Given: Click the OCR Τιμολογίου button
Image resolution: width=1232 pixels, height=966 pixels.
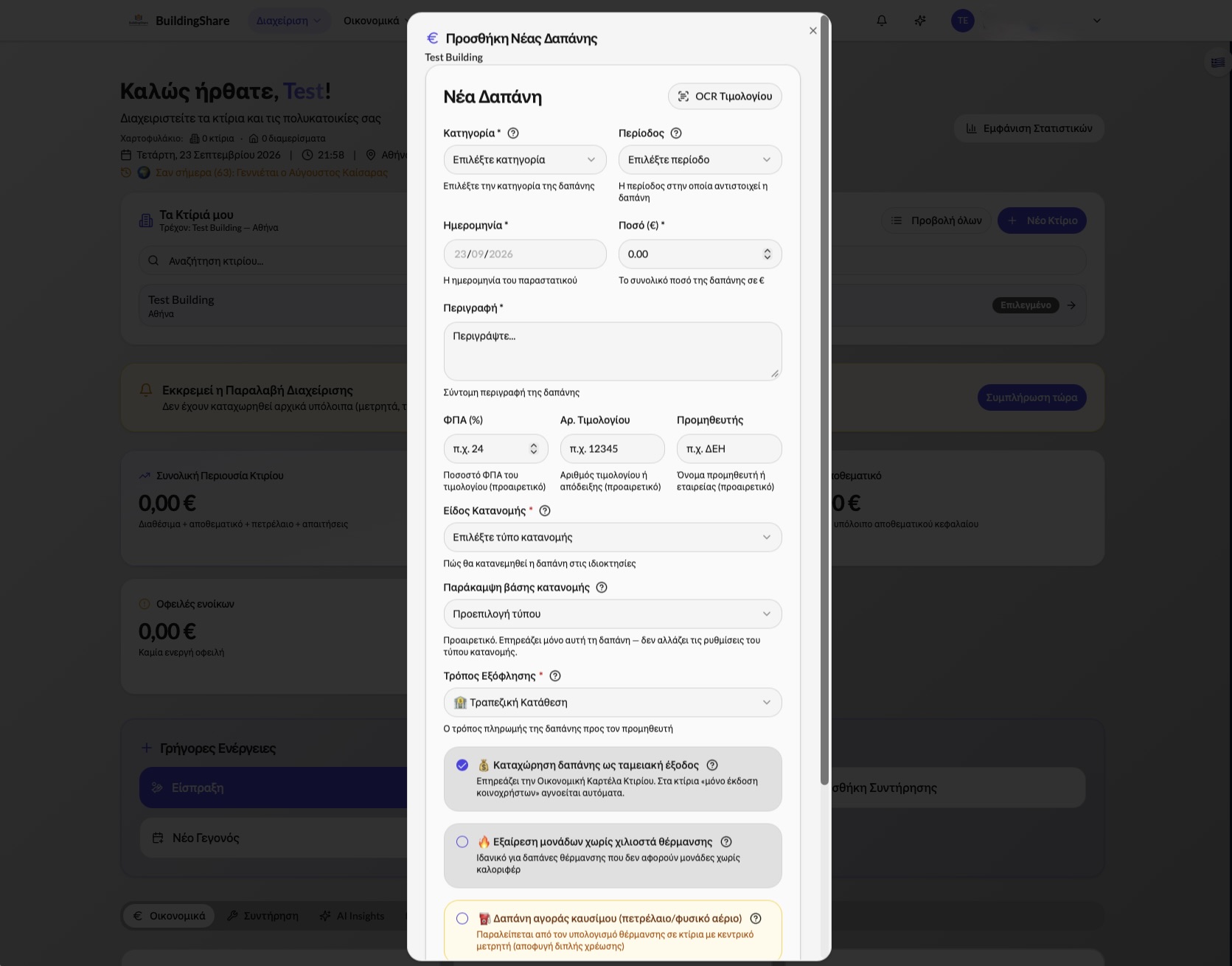Looking at the screenshot, I should click(x=725, y=97).
